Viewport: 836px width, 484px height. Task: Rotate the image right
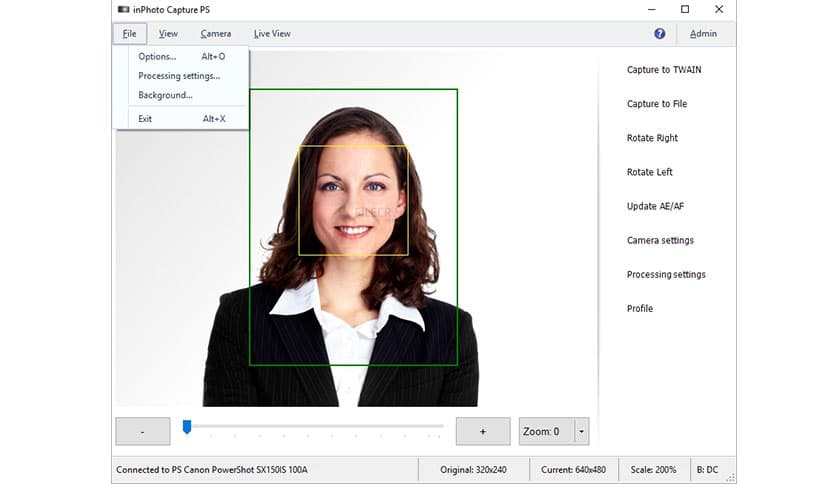pyautogui.click(x=652, y=138)
